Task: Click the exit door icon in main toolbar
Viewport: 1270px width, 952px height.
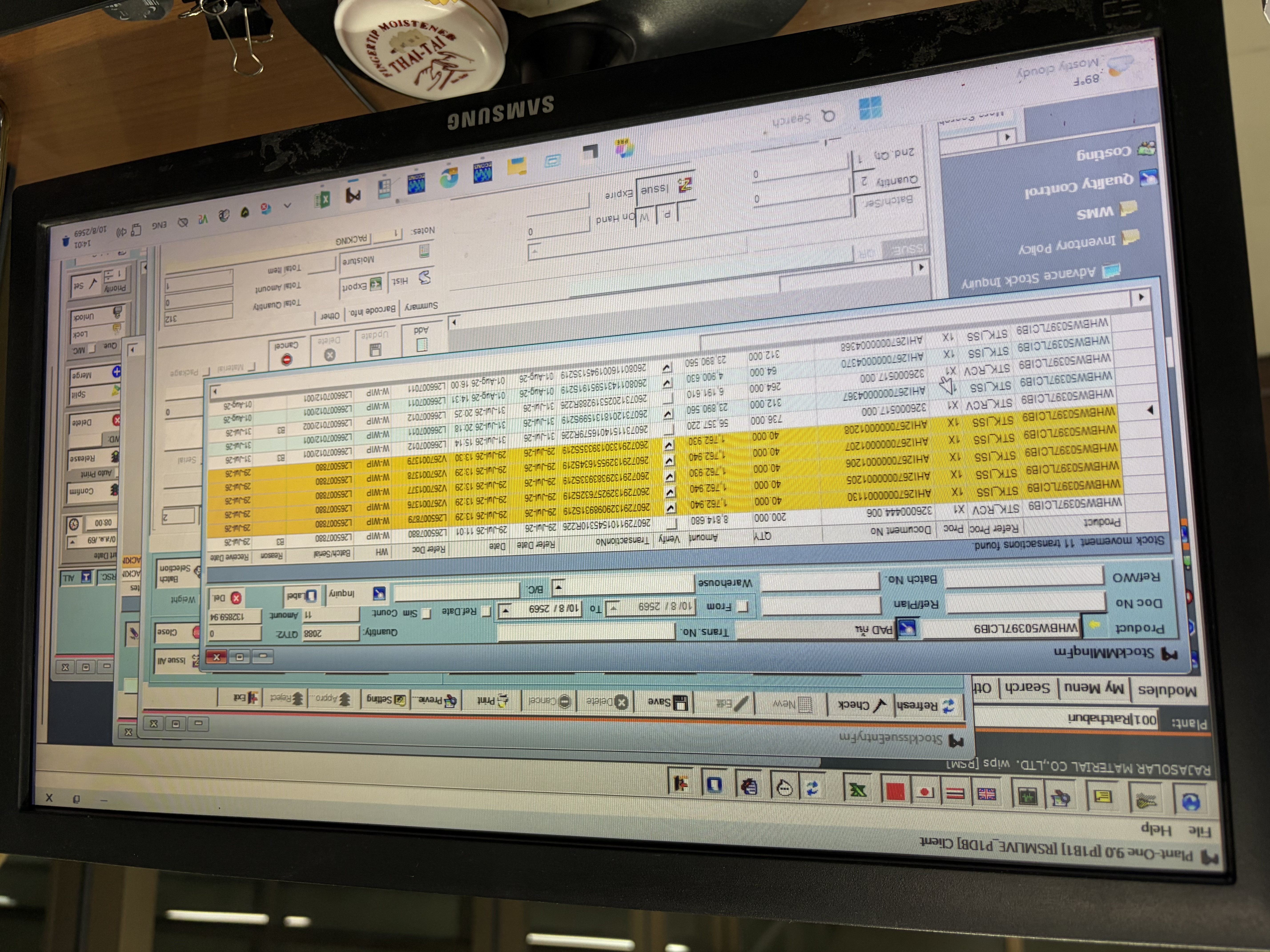Action: pyautogui.click(x=681, y=784)
